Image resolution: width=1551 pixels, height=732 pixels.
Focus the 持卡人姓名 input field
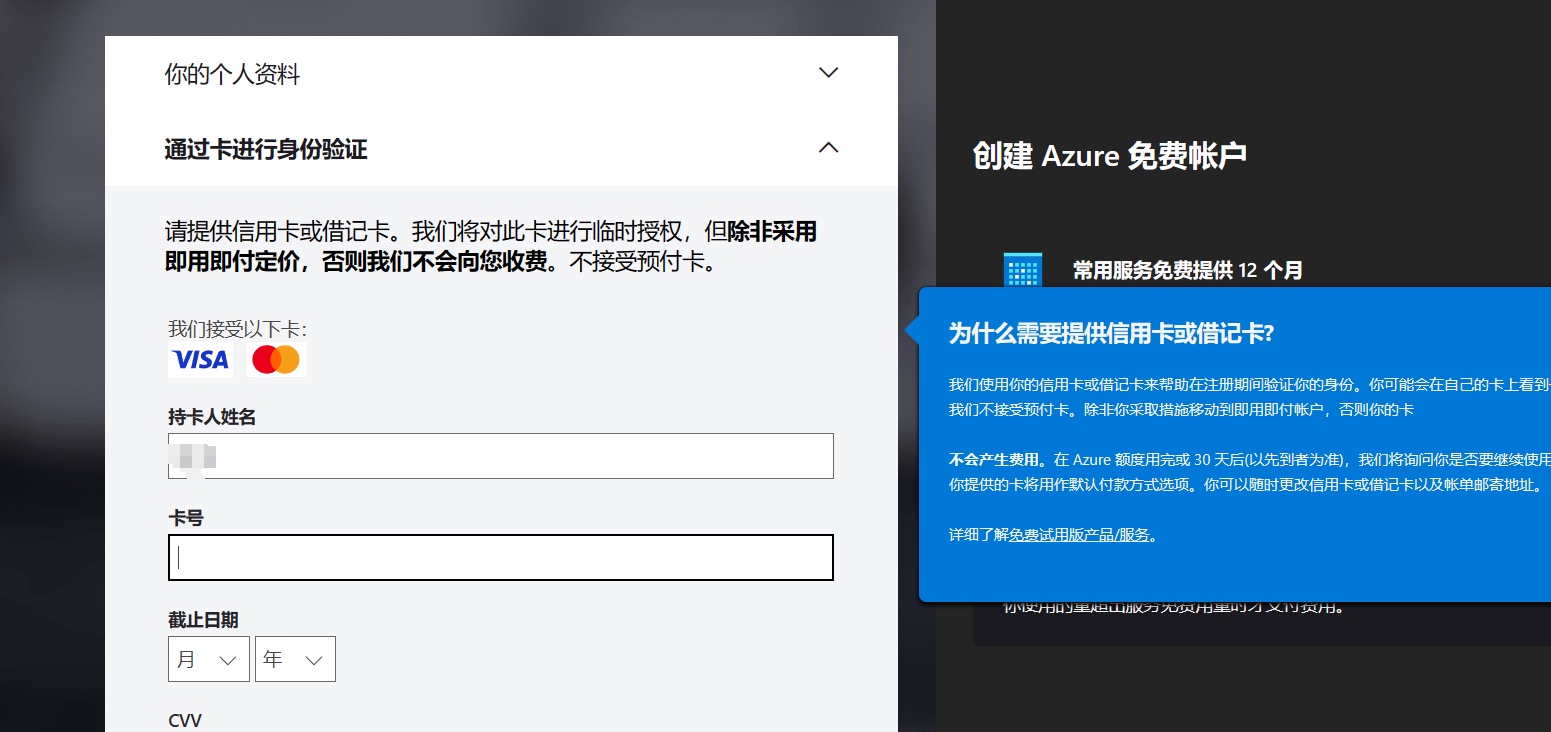click(x=501, y=456)
